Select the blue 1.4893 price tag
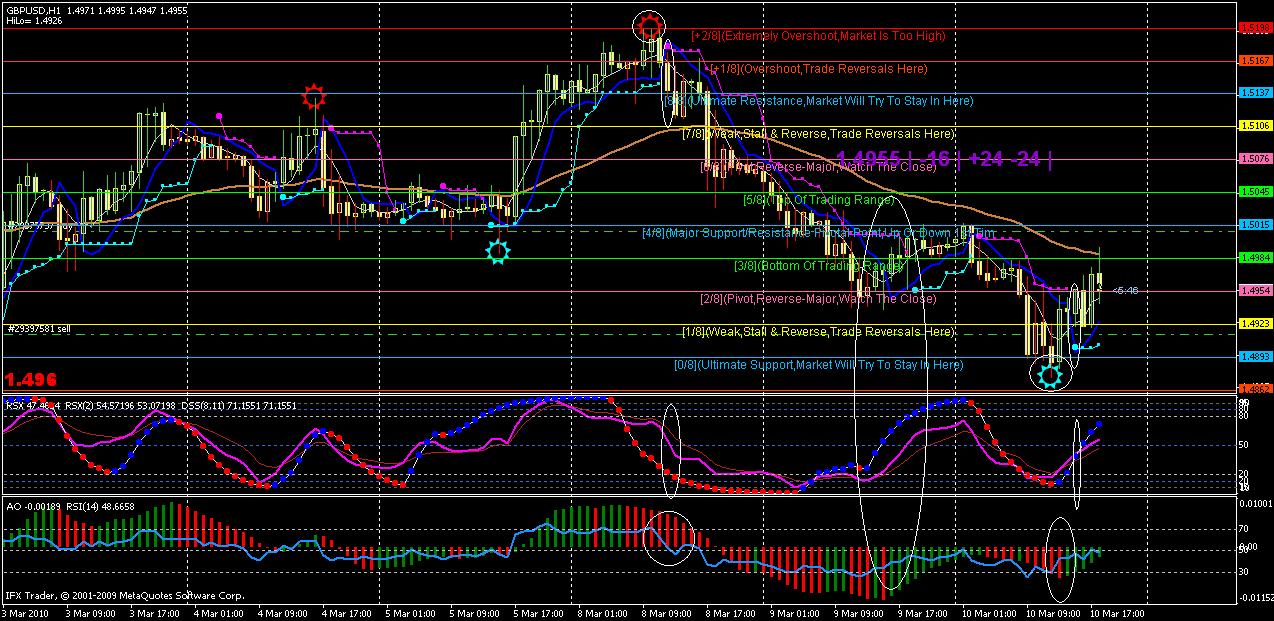This screenshot has width=1274, height=621. click(1254, 357)
